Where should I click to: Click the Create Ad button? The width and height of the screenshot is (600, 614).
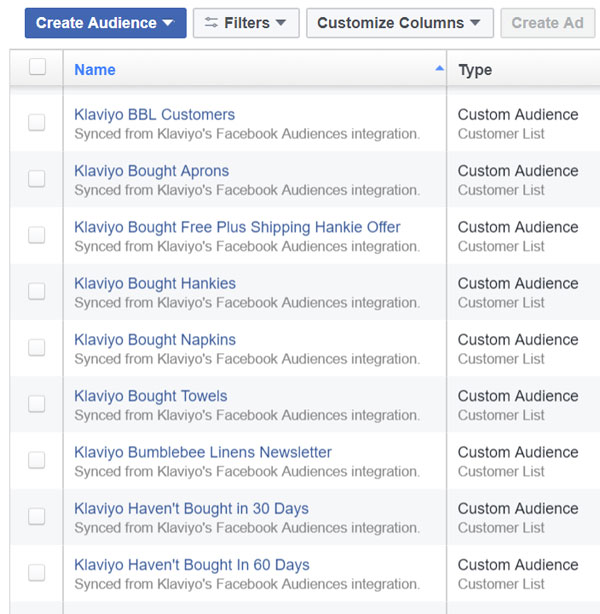pos(548,23)
